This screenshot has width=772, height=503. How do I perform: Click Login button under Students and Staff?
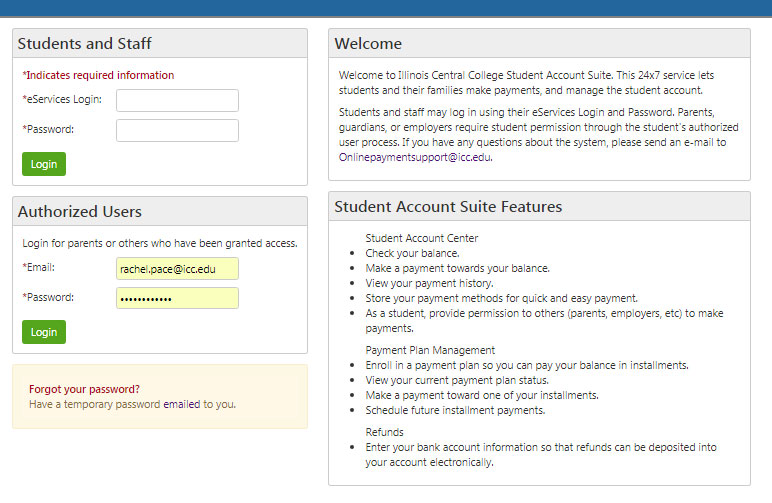44,164
